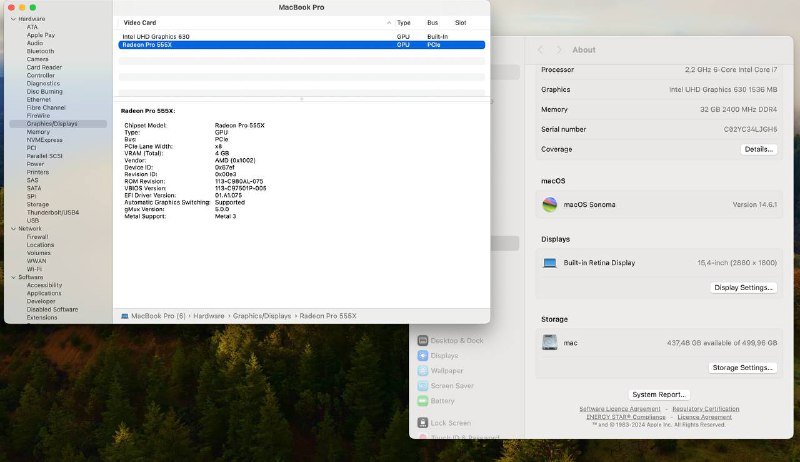Select Disabled Software in sidebar
Viewport: 800px width, 462px height.
pos(52,310)
